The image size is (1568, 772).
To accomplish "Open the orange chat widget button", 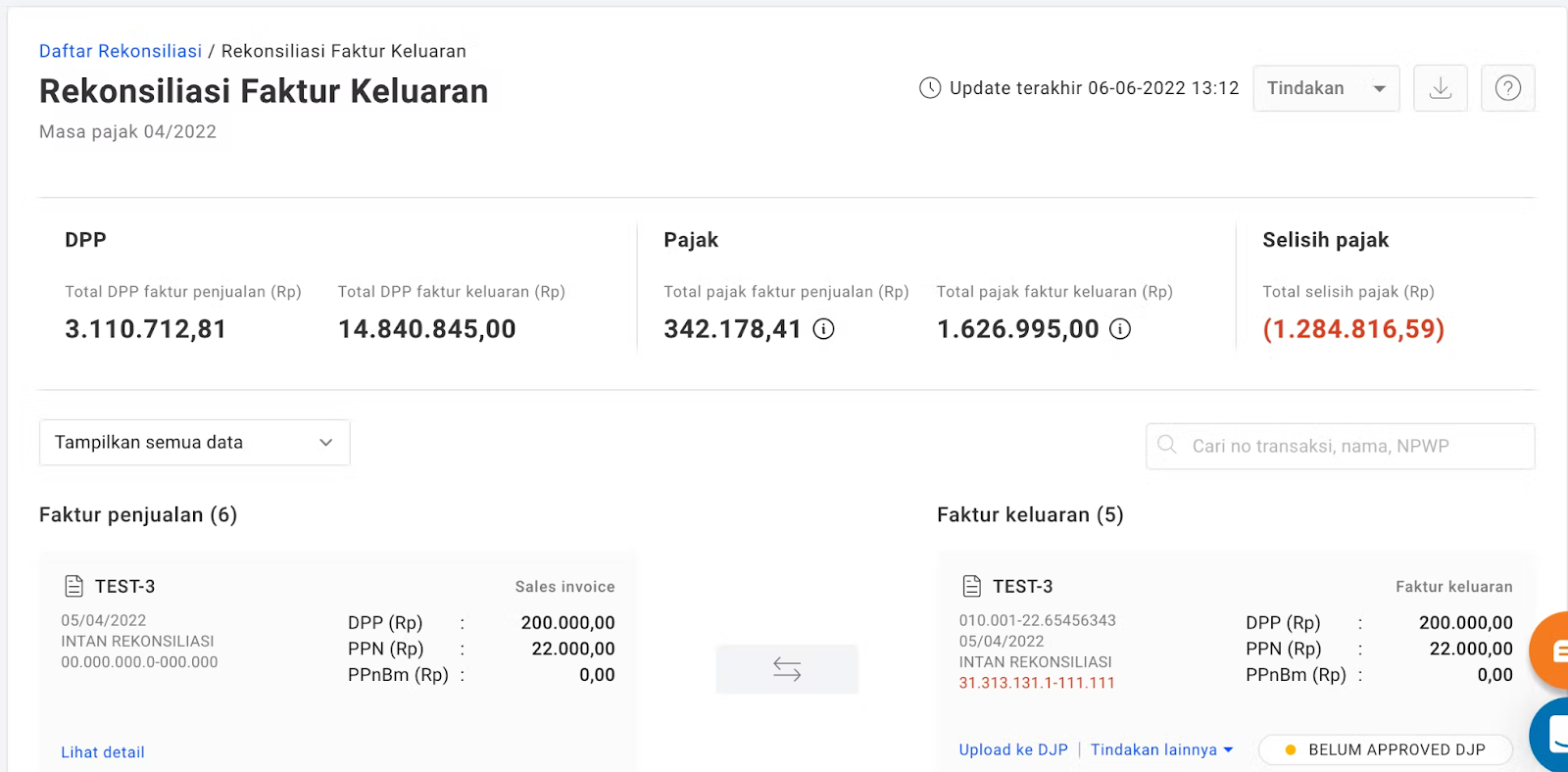I will (x=1551, y=651).
